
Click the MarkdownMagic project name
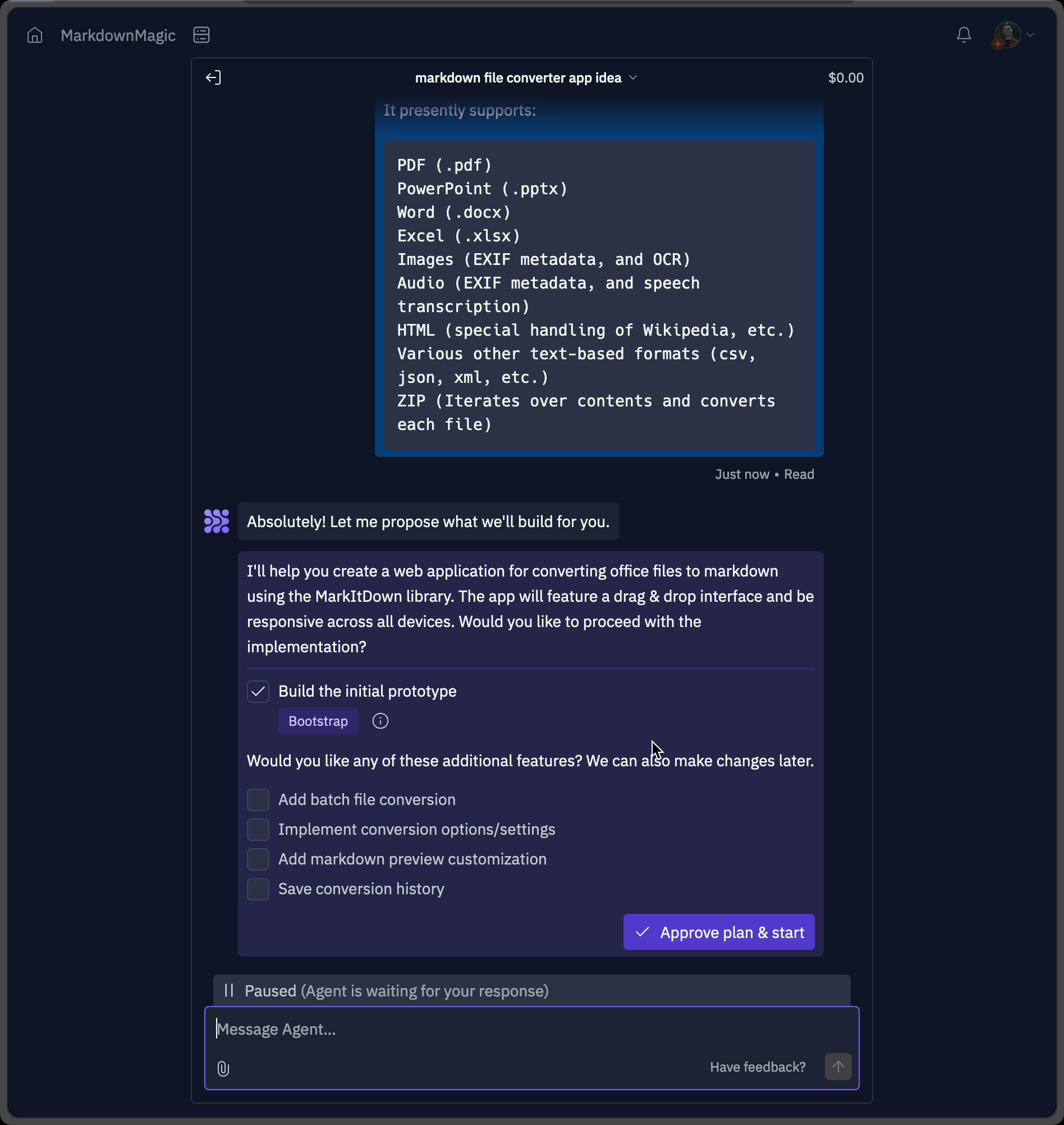click(x=118, y=35)
